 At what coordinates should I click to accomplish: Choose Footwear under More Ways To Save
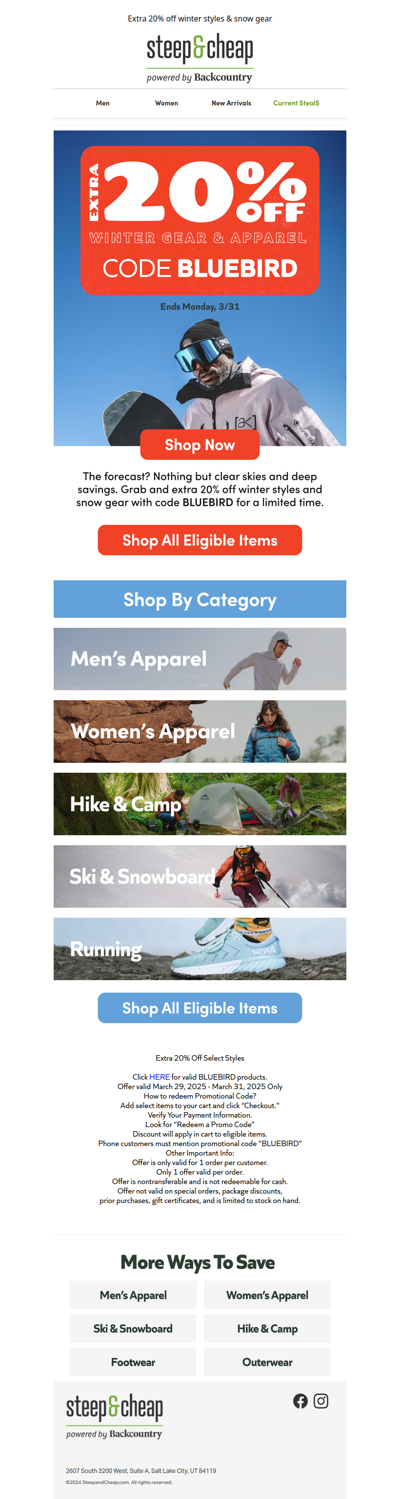(x=133, y=1362)
